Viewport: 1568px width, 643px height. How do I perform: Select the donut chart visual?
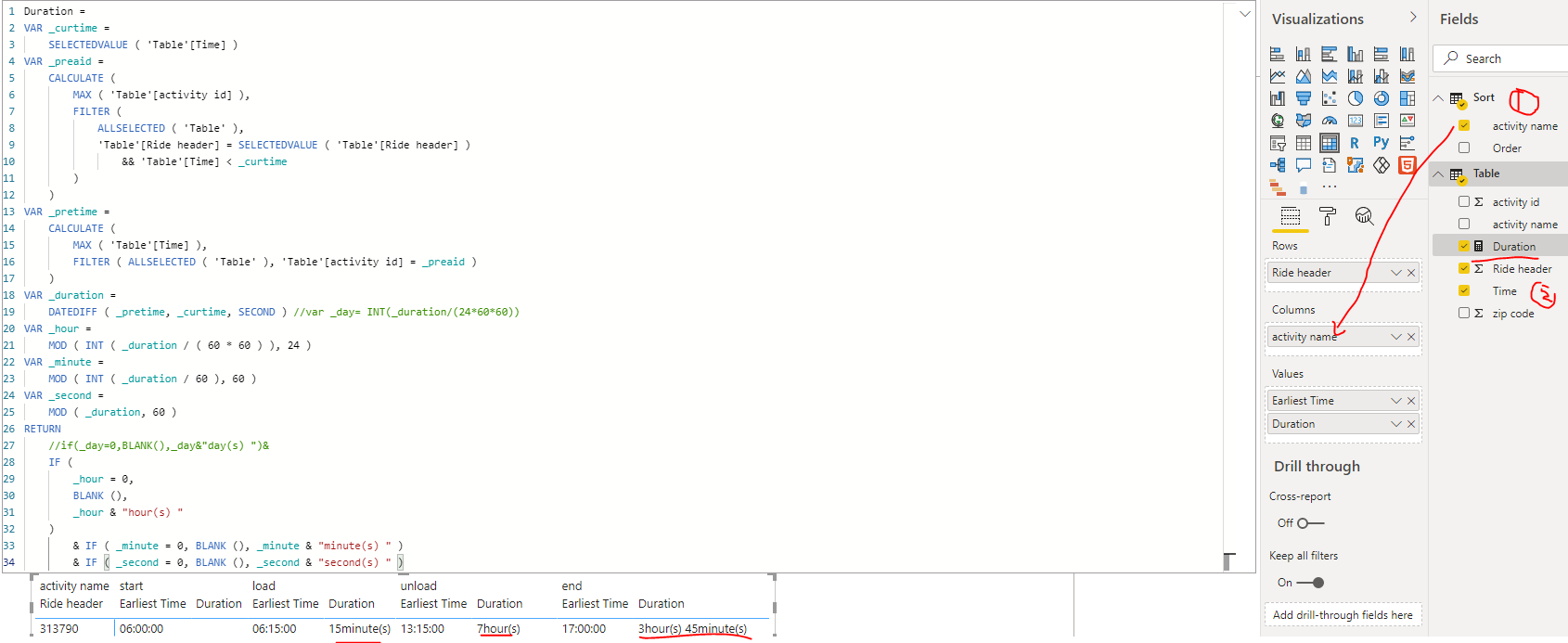coord(1382,98)
